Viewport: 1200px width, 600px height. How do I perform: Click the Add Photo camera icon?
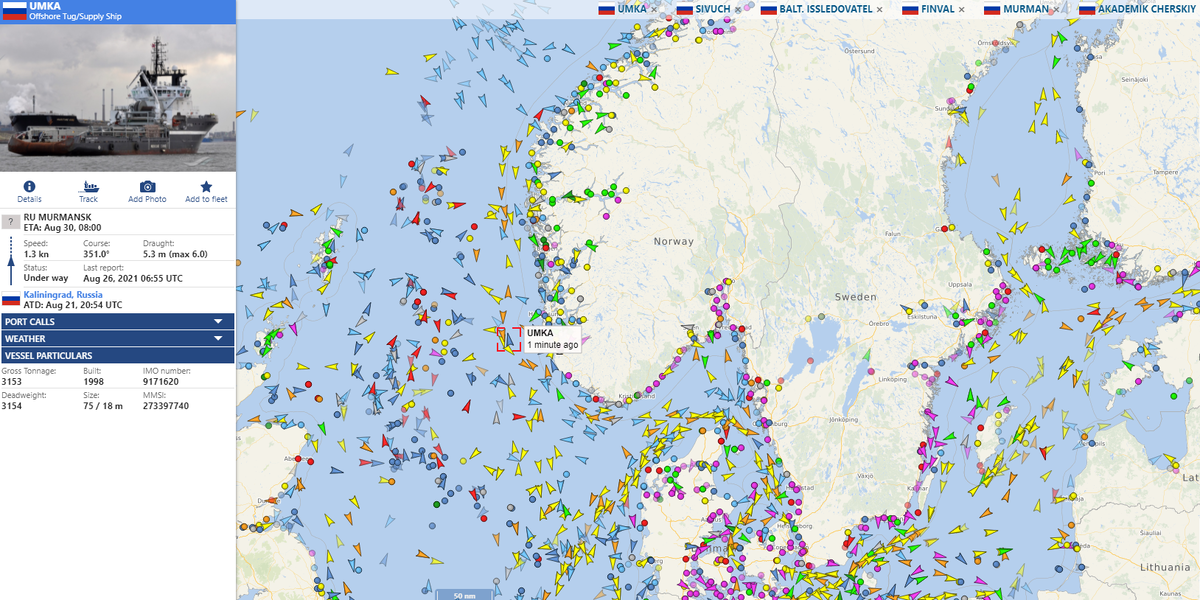147,187
